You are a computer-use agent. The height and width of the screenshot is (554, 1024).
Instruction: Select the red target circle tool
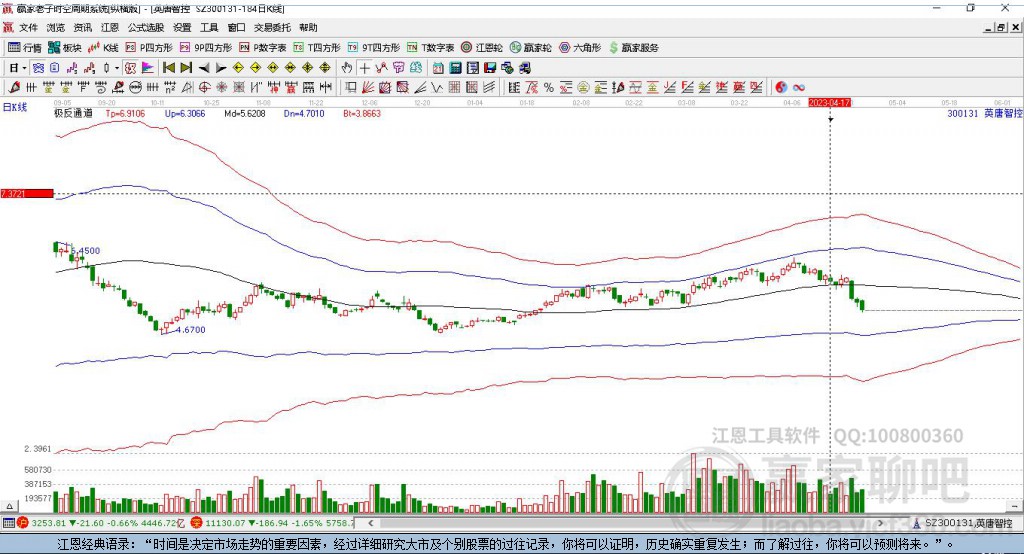pyautogui.click(x=204, y=87)
